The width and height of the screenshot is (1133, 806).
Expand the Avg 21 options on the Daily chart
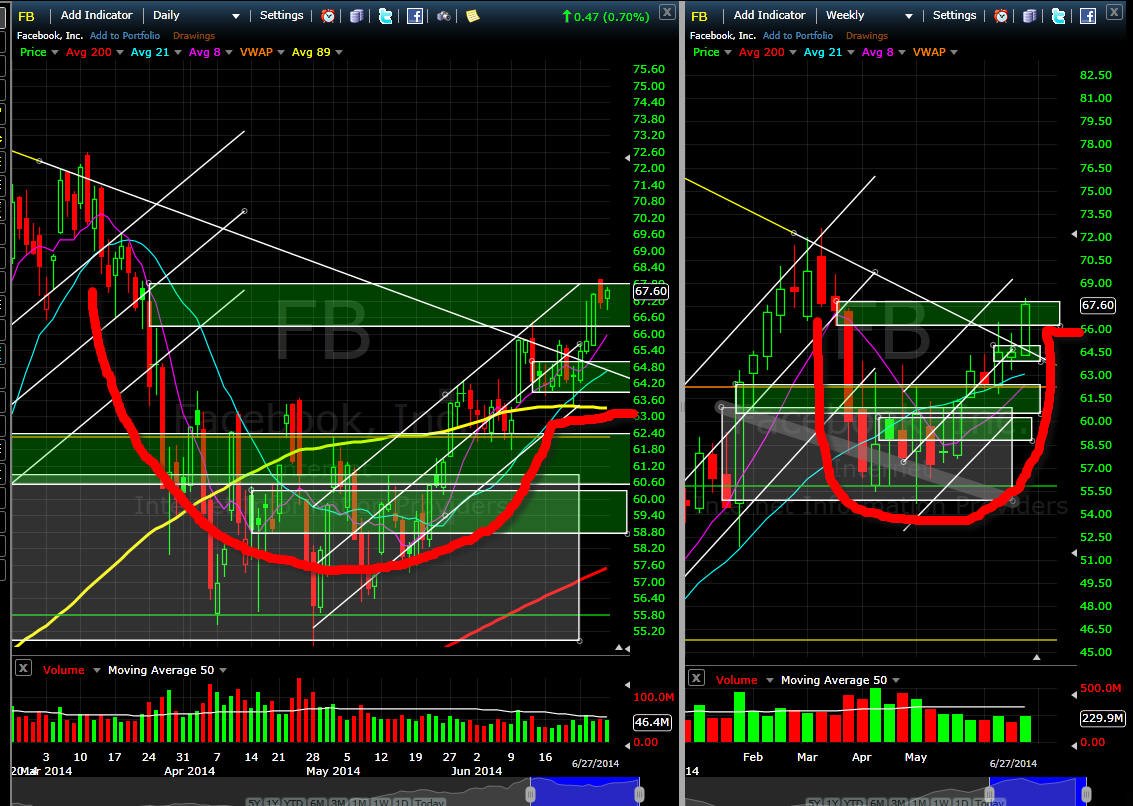pos(178,52)
